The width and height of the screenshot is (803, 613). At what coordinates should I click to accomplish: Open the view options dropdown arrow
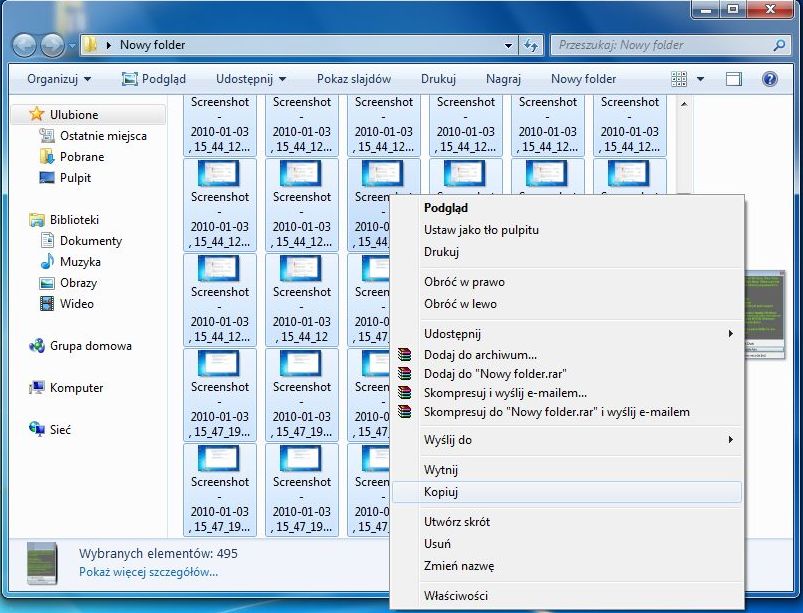click(x=700, y=79)
